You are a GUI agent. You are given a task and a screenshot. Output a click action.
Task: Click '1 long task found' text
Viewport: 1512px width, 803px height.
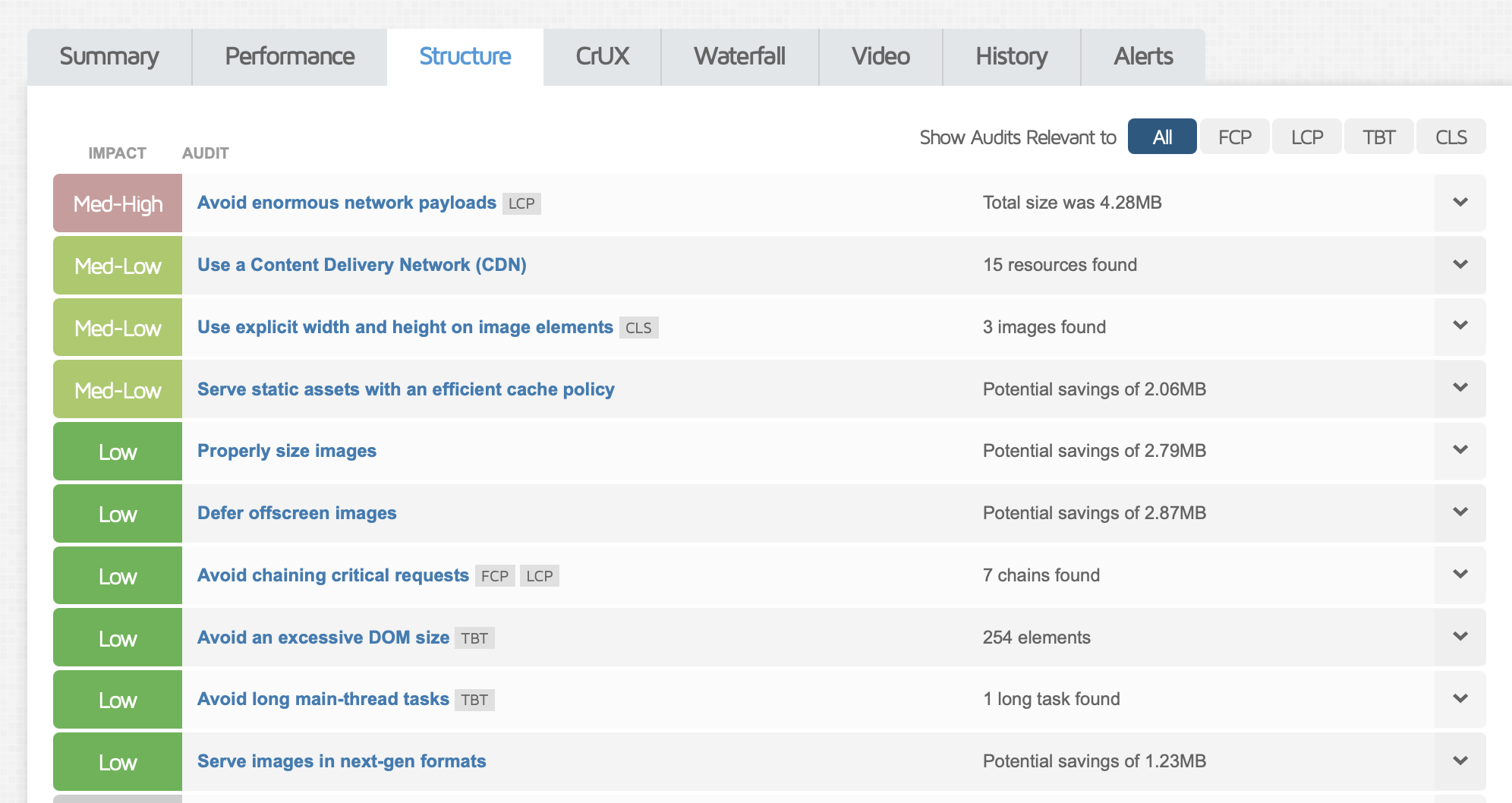pyautogui.click(x=1051, y=699)
